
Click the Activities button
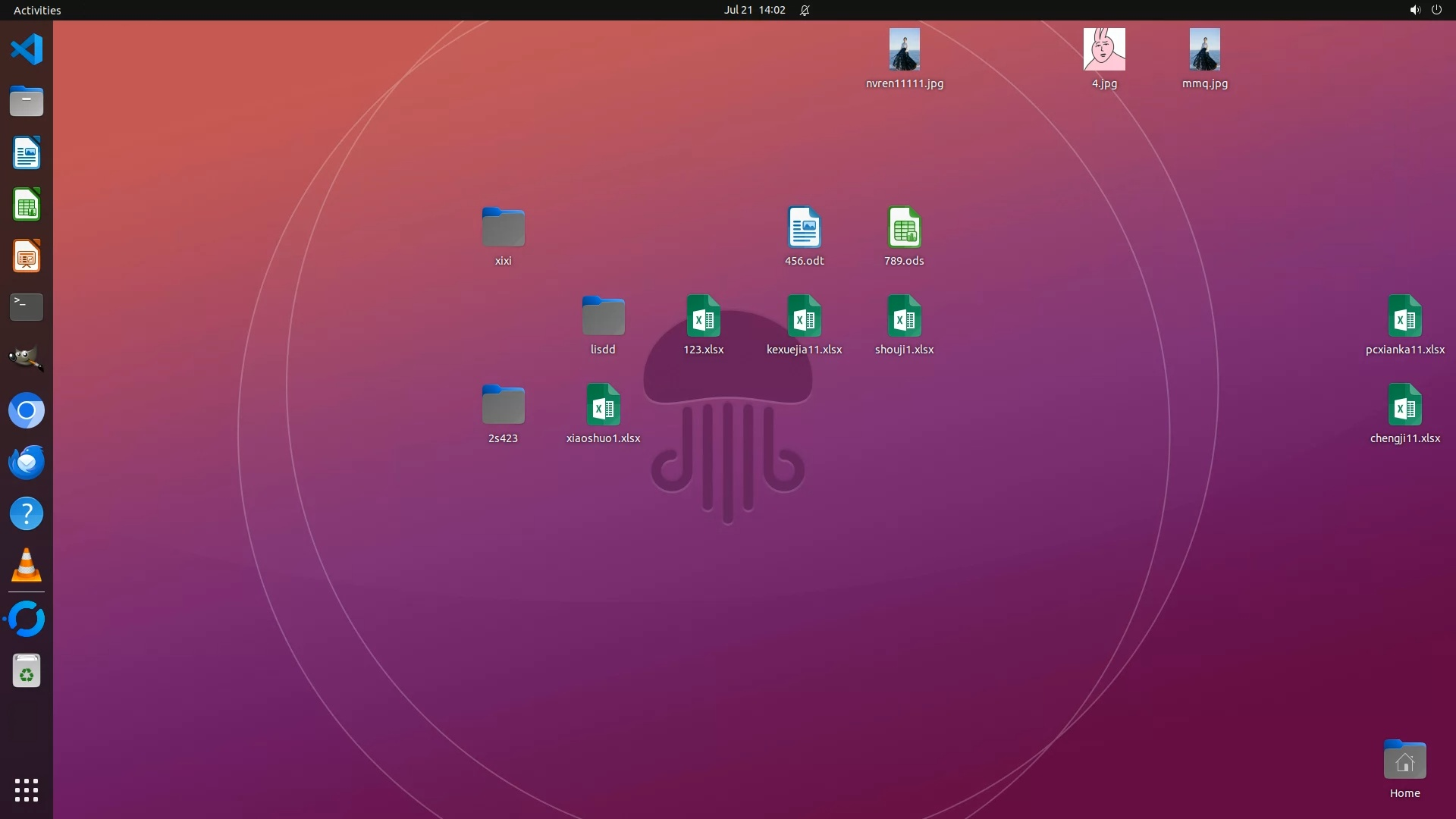pos(37,10)
